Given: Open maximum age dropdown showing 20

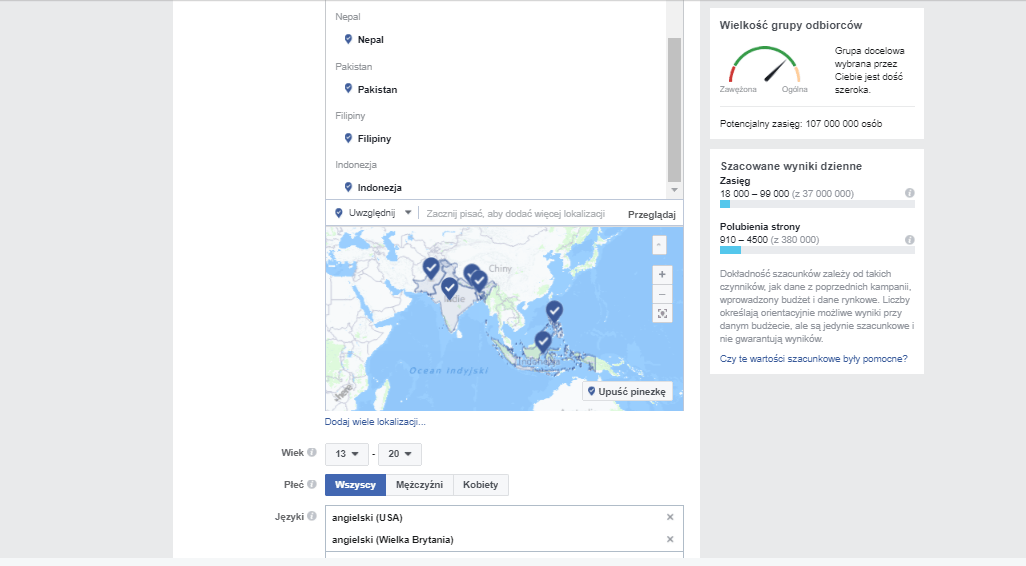Looking at the screenshot, I should pos(400,454).
